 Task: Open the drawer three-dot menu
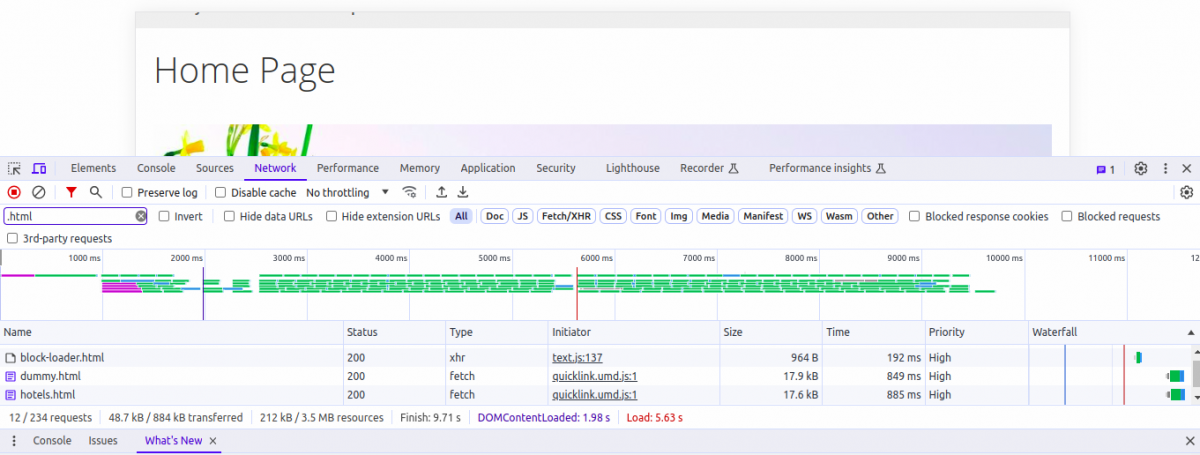click(x=14, y=441)
